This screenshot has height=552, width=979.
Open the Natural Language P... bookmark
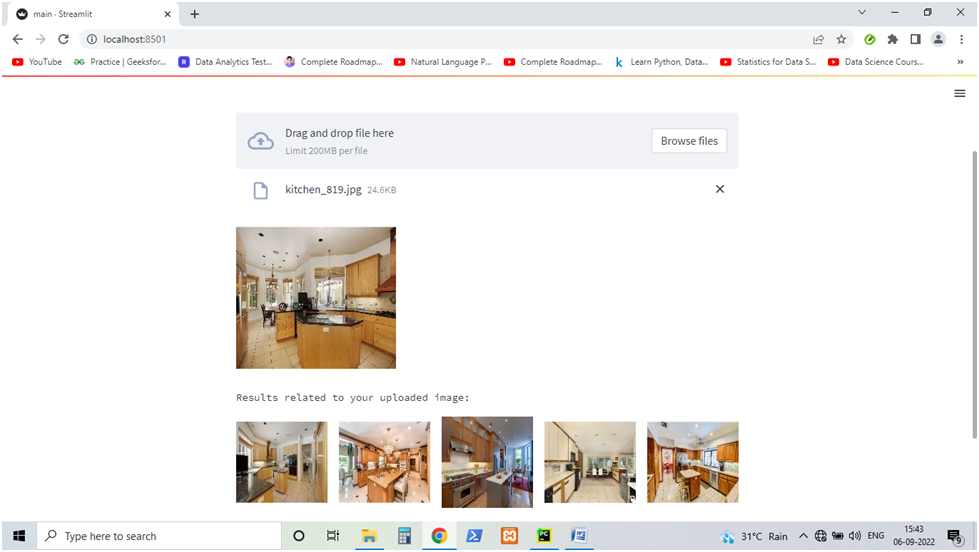point(443,62)
